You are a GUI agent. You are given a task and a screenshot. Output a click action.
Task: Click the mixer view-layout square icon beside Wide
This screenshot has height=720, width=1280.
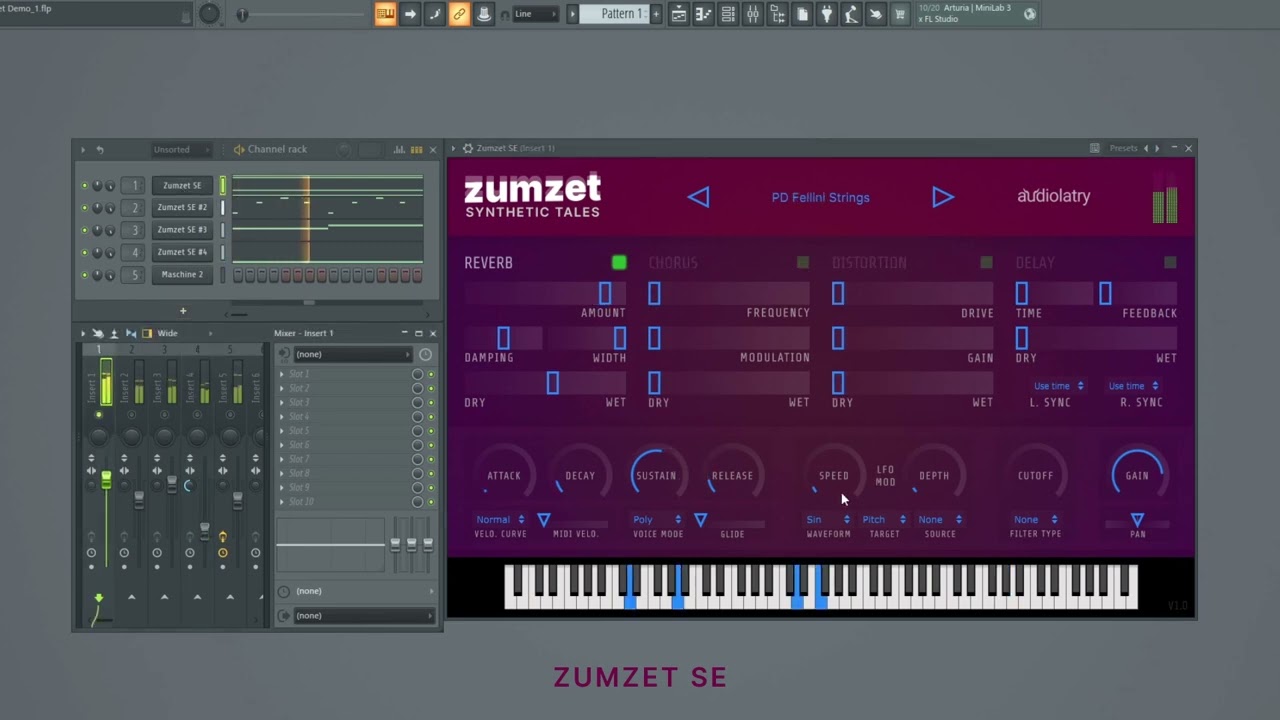point(147,333)
